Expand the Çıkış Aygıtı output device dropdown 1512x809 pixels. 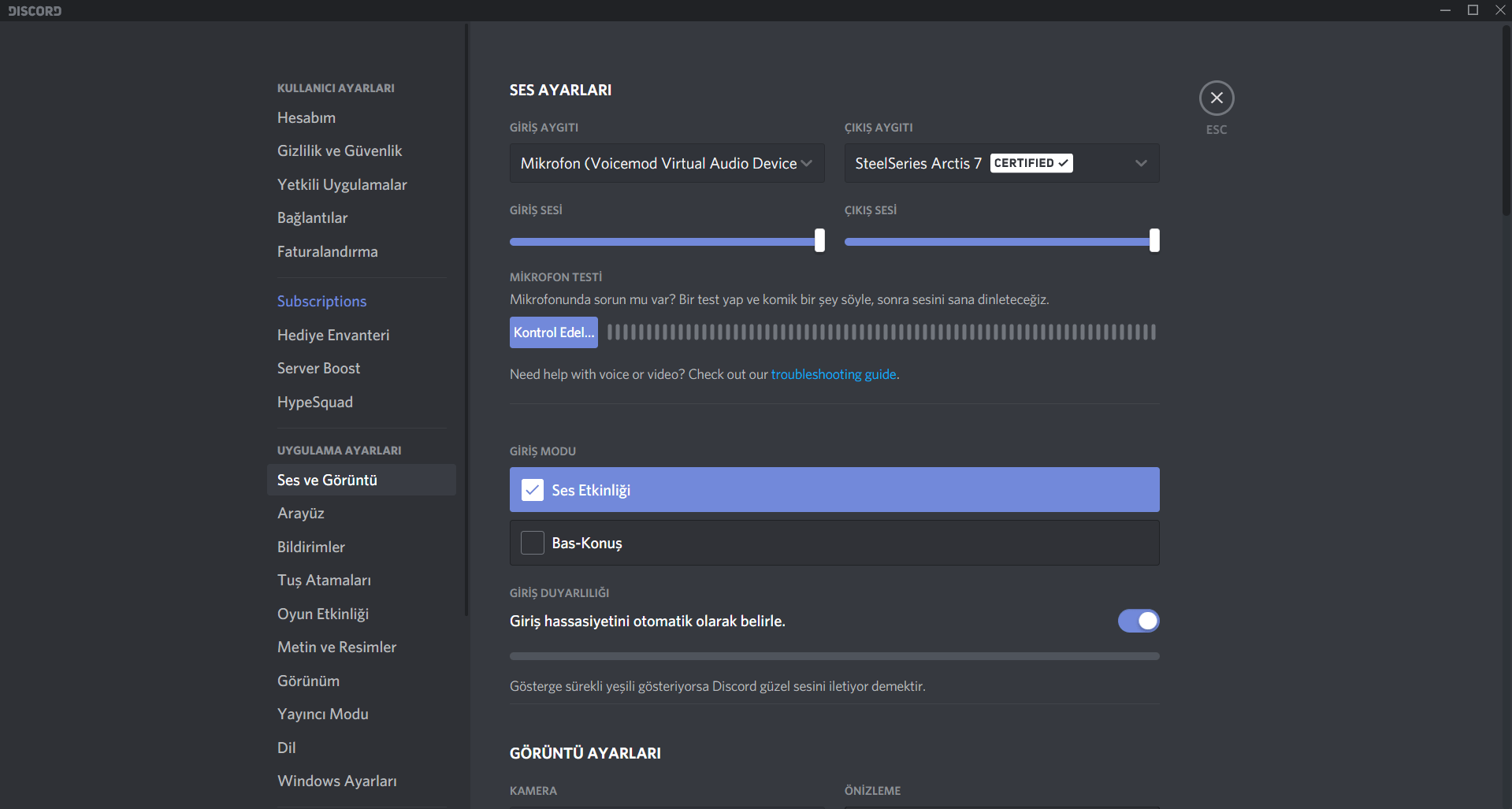click(1140, 163)
